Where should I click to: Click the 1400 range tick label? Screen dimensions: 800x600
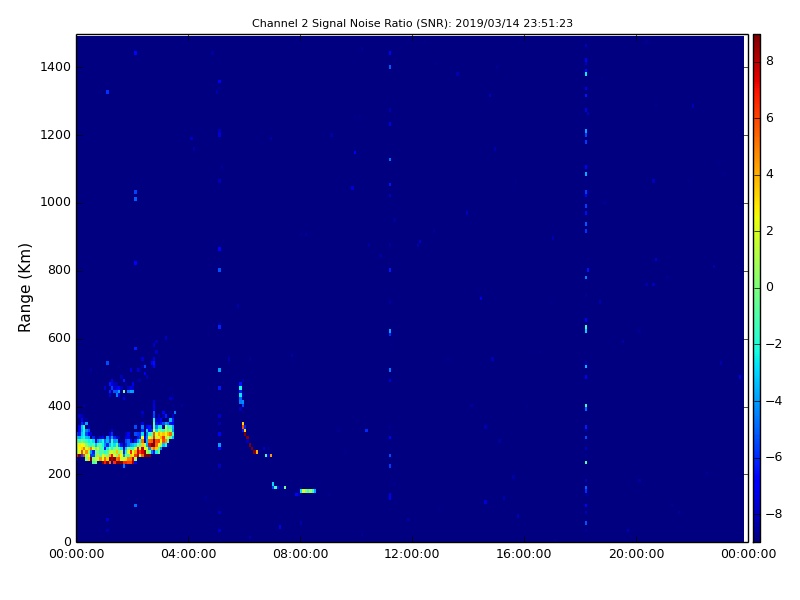(56, 67)
